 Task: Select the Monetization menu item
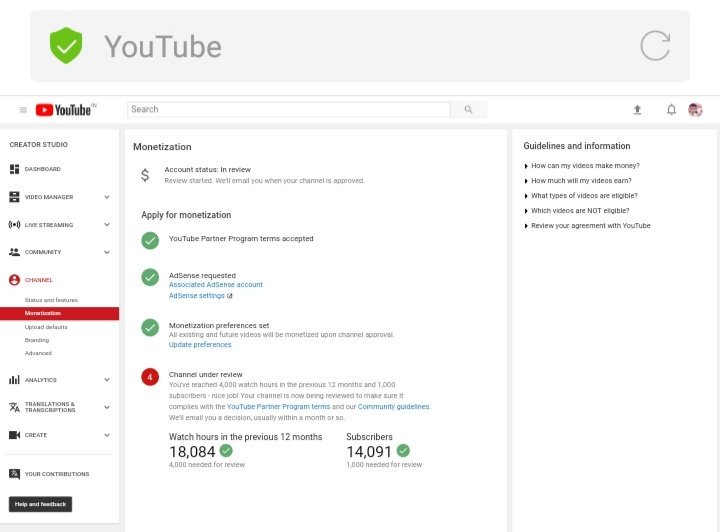[x=60, y=313]
